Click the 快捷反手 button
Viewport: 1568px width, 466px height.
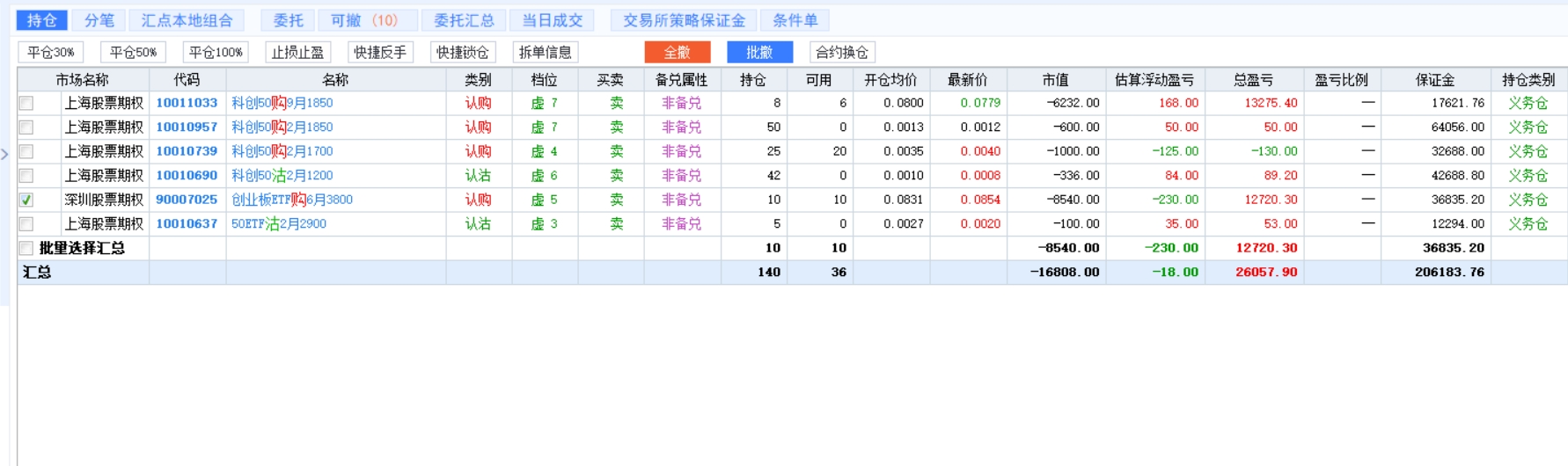point(380,53)
